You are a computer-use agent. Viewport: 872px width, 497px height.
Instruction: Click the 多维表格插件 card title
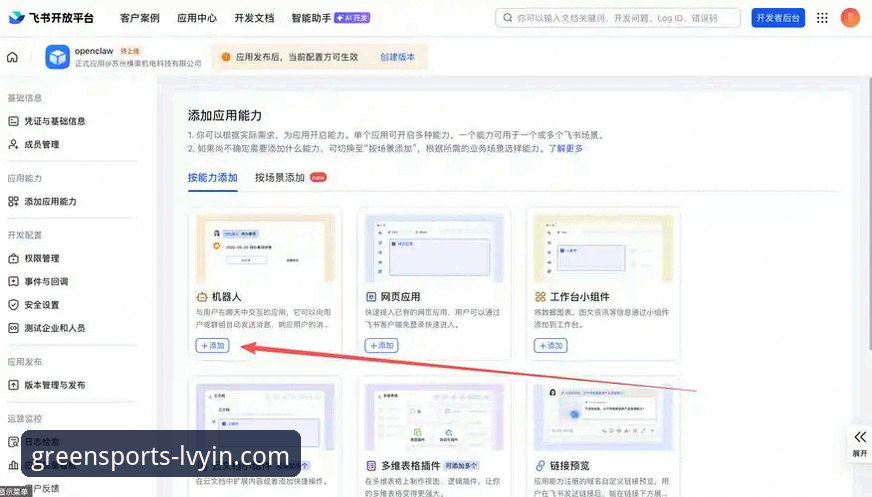pos(410,465)
